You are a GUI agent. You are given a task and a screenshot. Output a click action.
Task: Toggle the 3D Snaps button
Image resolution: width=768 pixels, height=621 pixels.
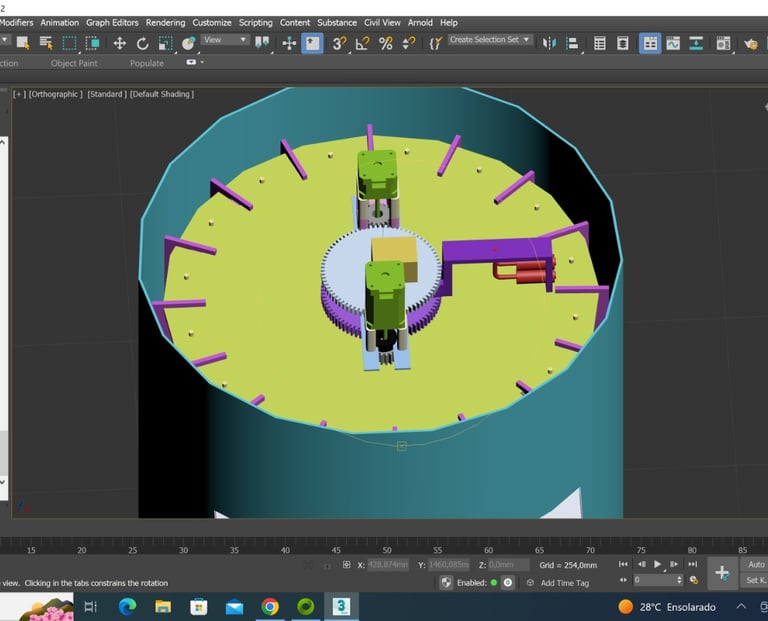339,43
